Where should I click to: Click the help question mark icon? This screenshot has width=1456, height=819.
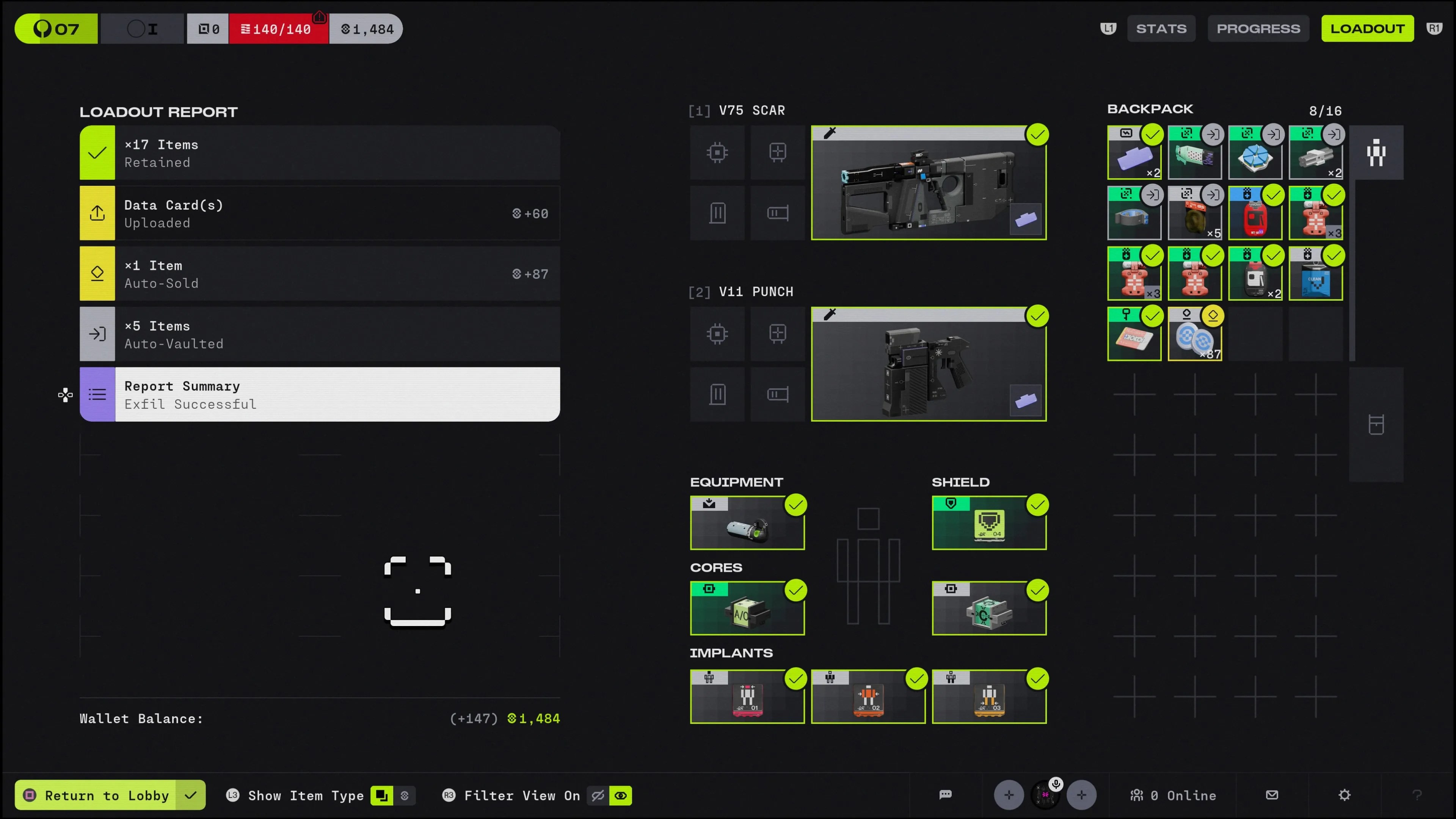pyautogui.click(x=1417, y=795)
